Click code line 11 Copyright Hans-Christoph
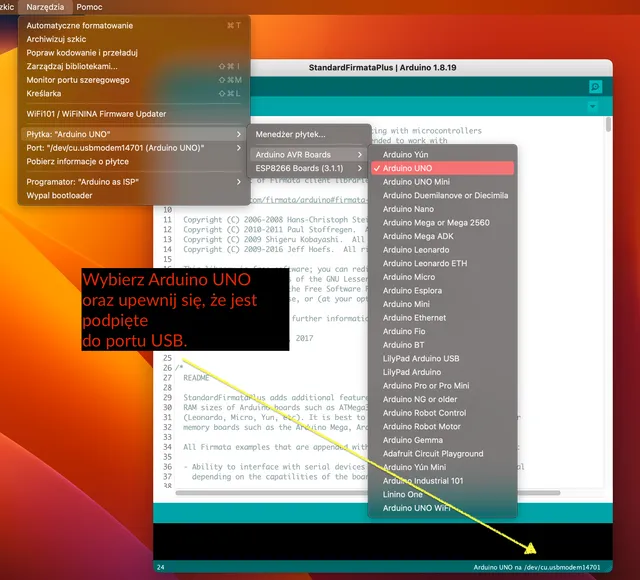 click(x=276, y=220)
